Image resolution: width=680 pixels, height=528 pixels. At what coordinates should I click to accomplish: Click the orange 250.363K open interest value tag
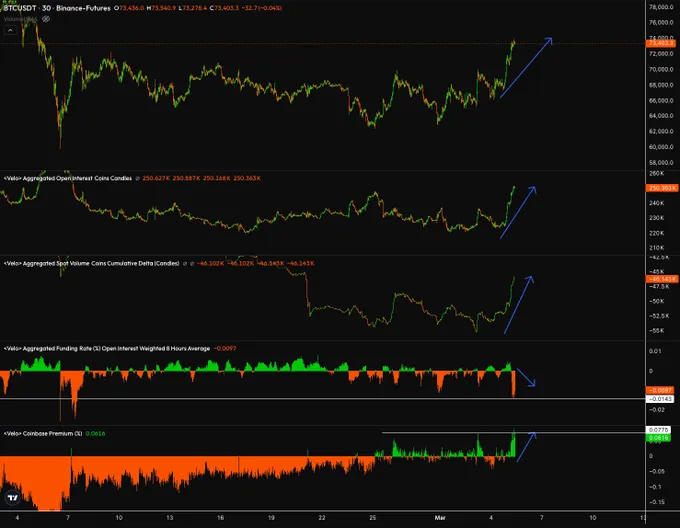tap(660, 188)
